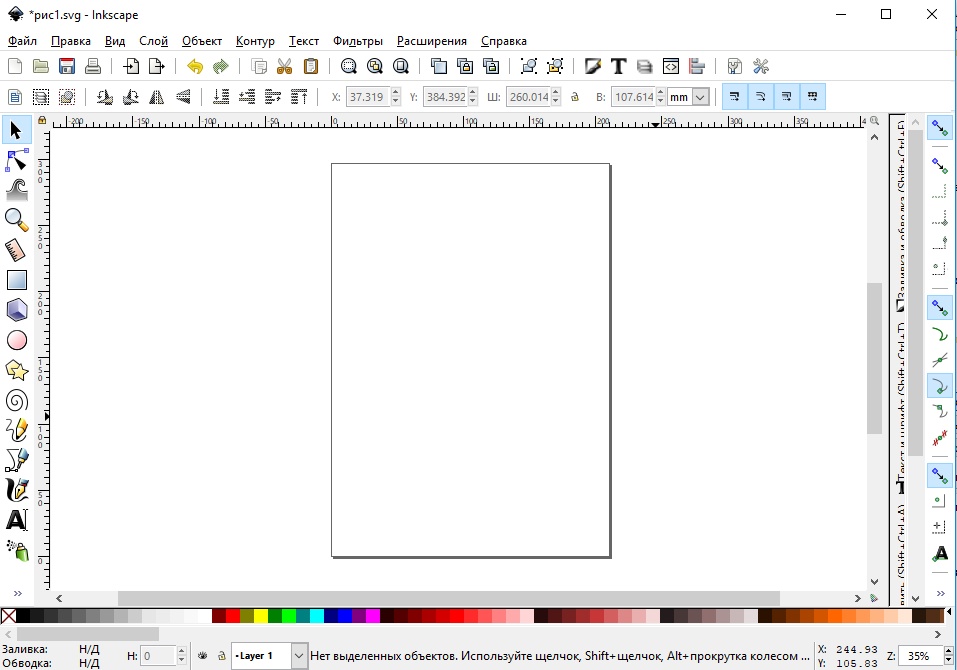Open the Расширения menu
Image resolution: width=957 pixels, height=670 pixels.
coord(432,41)
